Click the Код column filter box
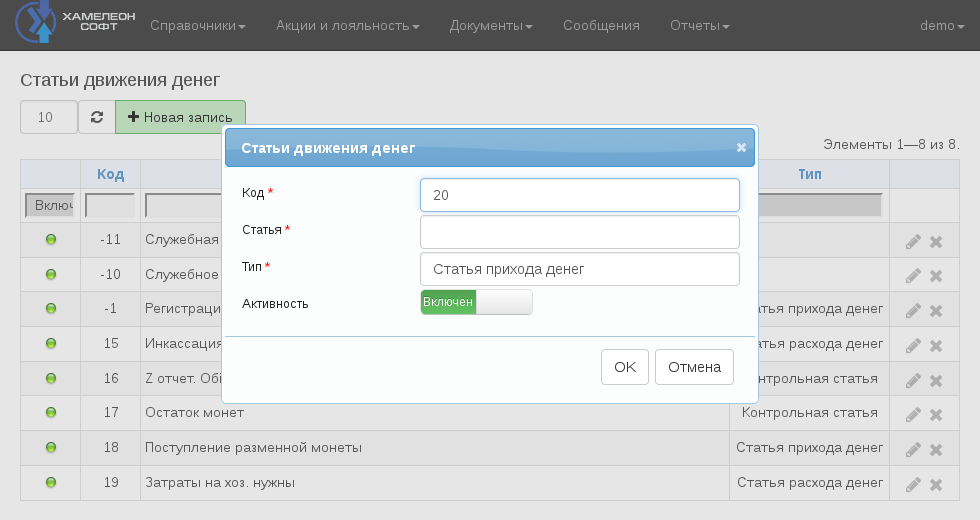This screenshot has height=520, width=980. pos(110,206)
